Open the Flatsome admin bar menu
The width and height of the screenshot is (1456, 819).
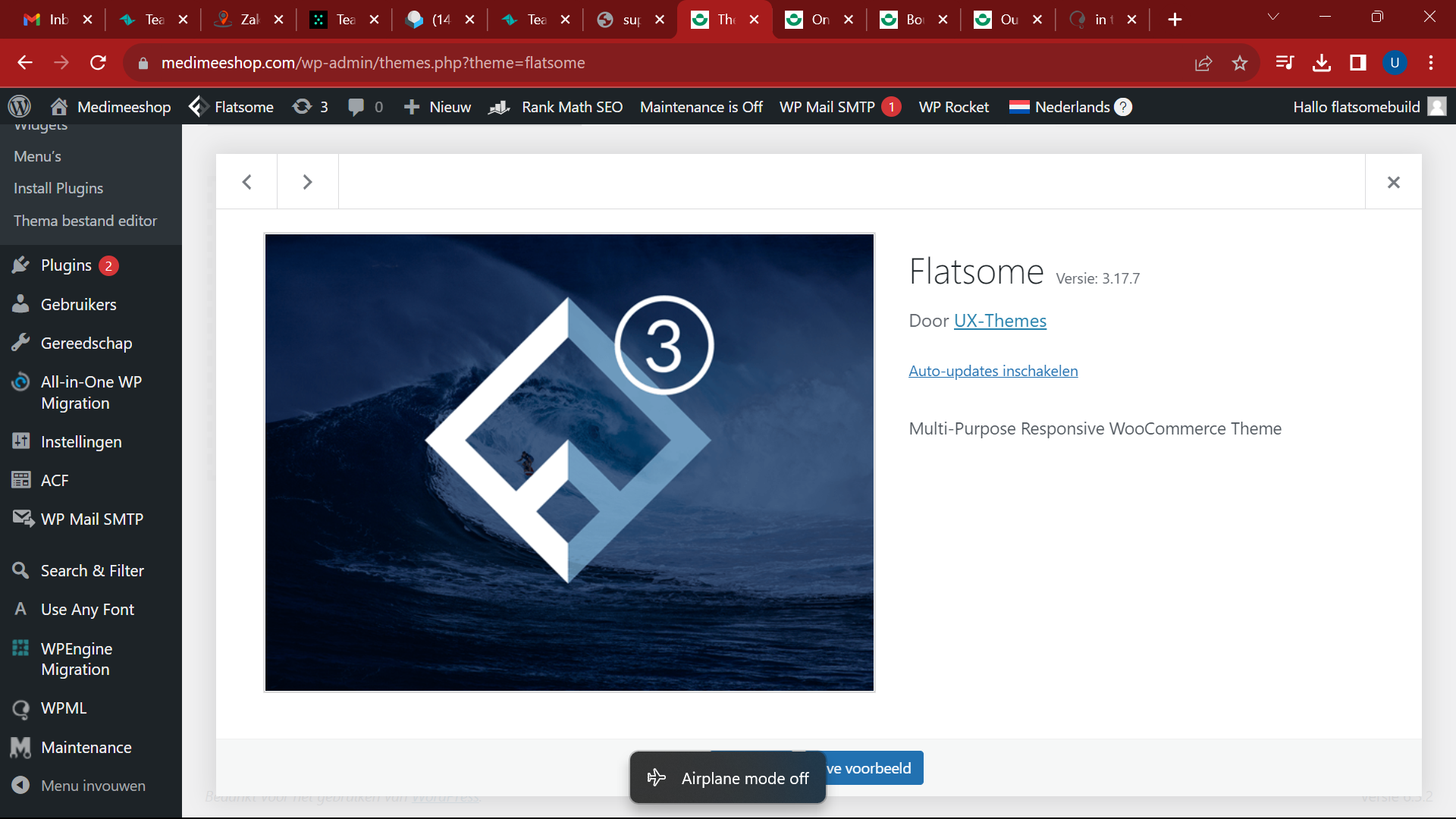click(231, 107)
